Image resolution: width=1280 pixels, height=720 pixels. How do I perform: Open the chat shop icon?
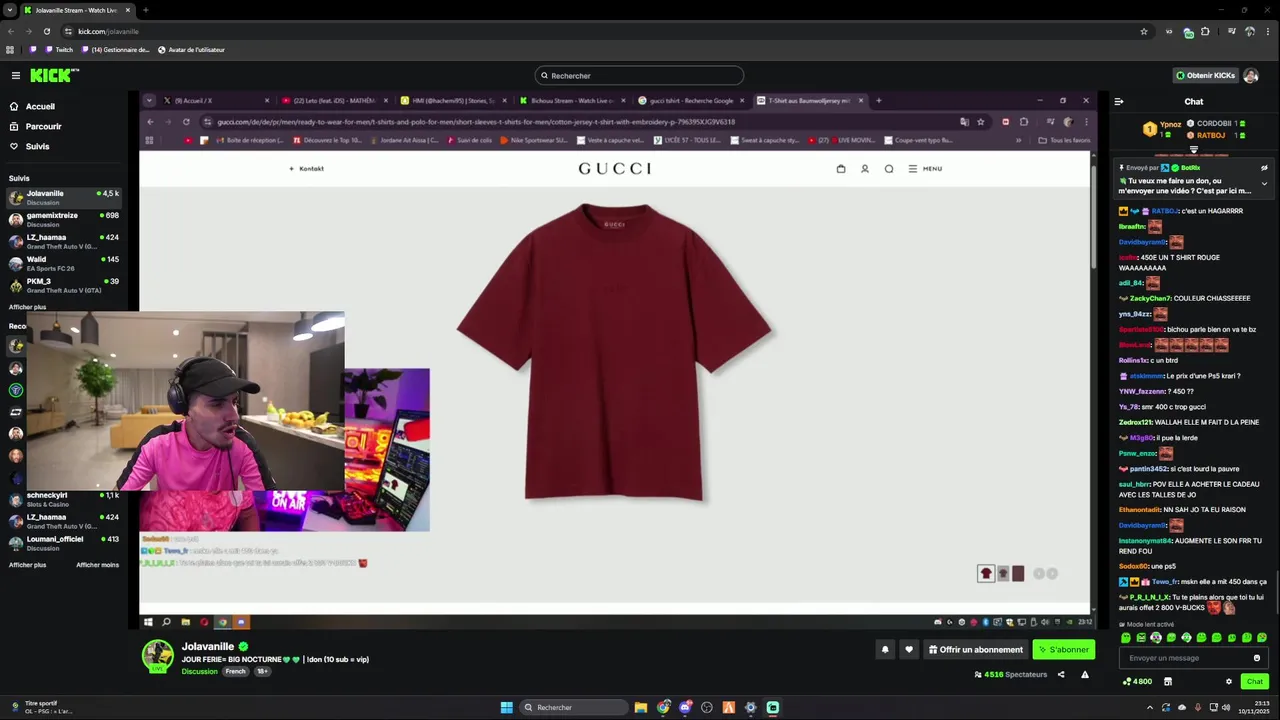point(1167,682)
